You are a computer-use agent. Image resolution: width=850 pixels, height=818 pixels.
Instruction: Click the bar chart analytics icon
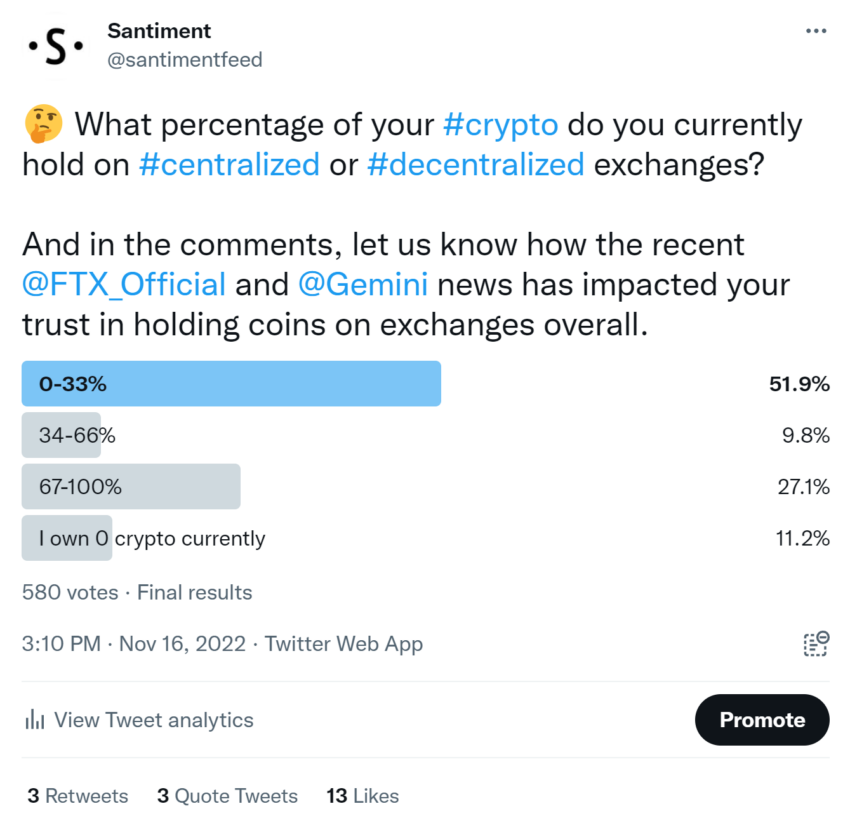(x=35, y=720)
